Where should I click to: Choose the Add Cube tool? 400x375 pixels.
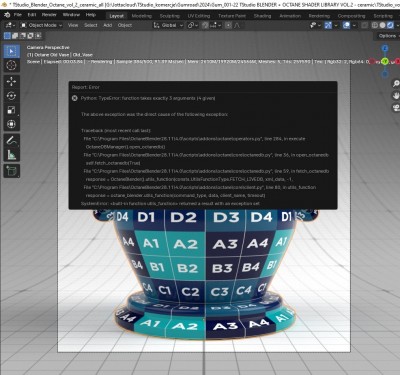click(x=11, y=171)
